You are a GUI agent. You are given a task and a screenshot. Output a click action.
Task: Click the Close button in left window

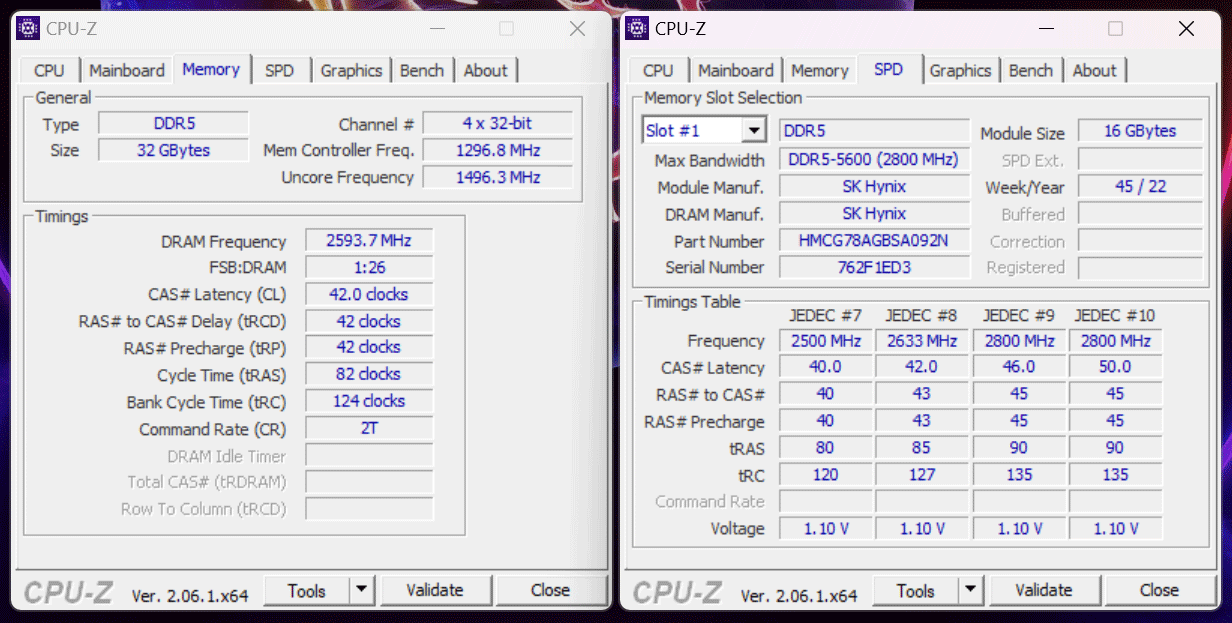click(550, 590)
